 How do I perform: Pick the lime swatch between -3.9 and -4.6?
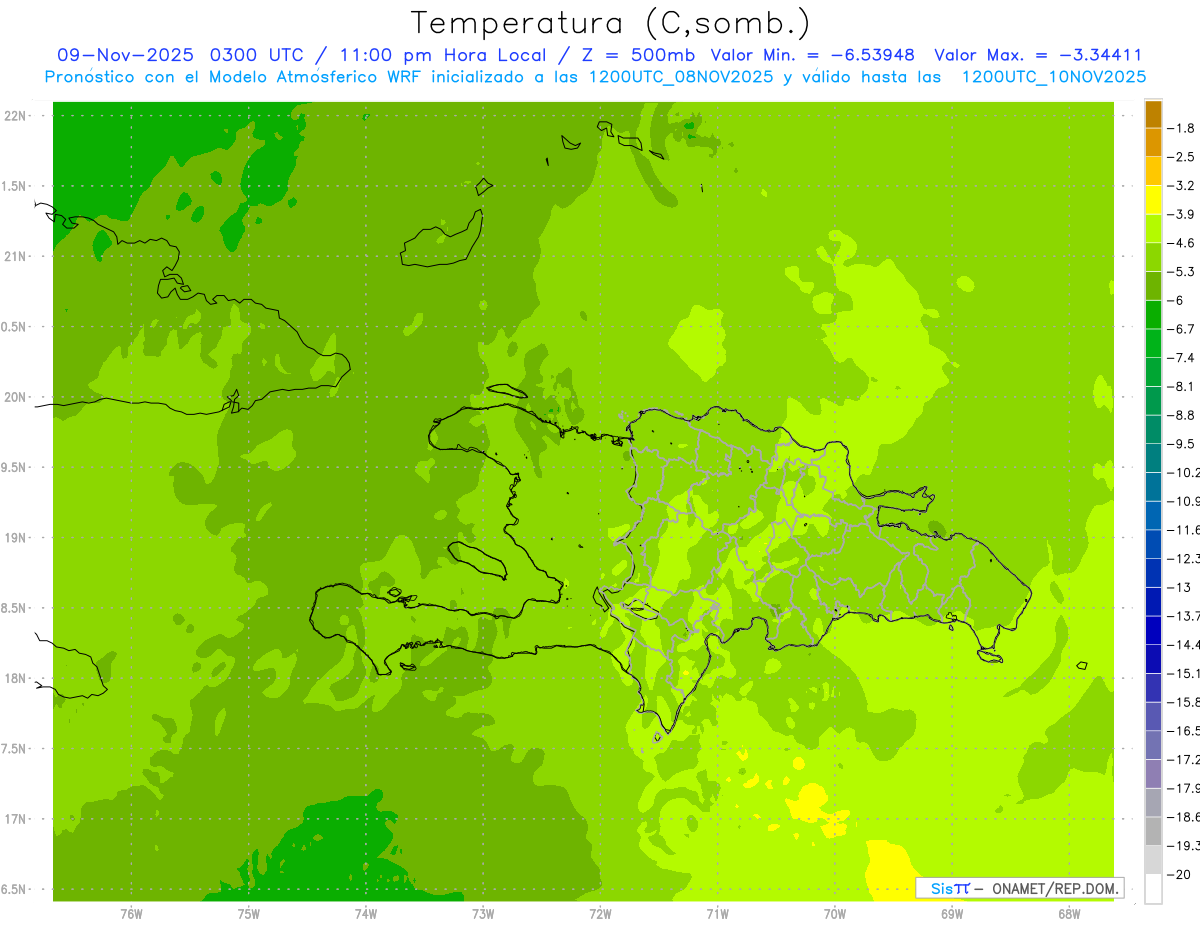1153,228
